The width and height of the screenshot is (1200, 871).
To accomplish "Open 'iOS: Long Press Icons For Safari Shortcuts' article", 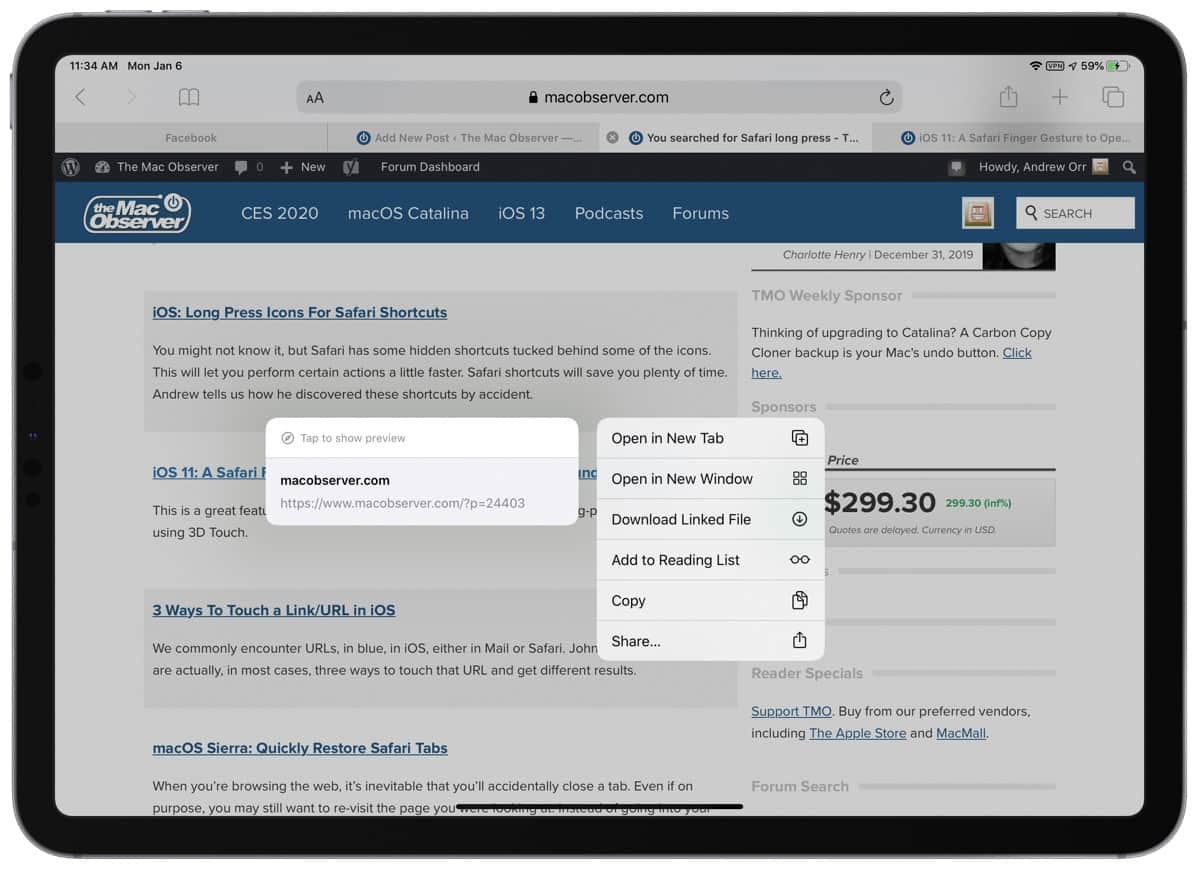I will (x=300, y=312).
